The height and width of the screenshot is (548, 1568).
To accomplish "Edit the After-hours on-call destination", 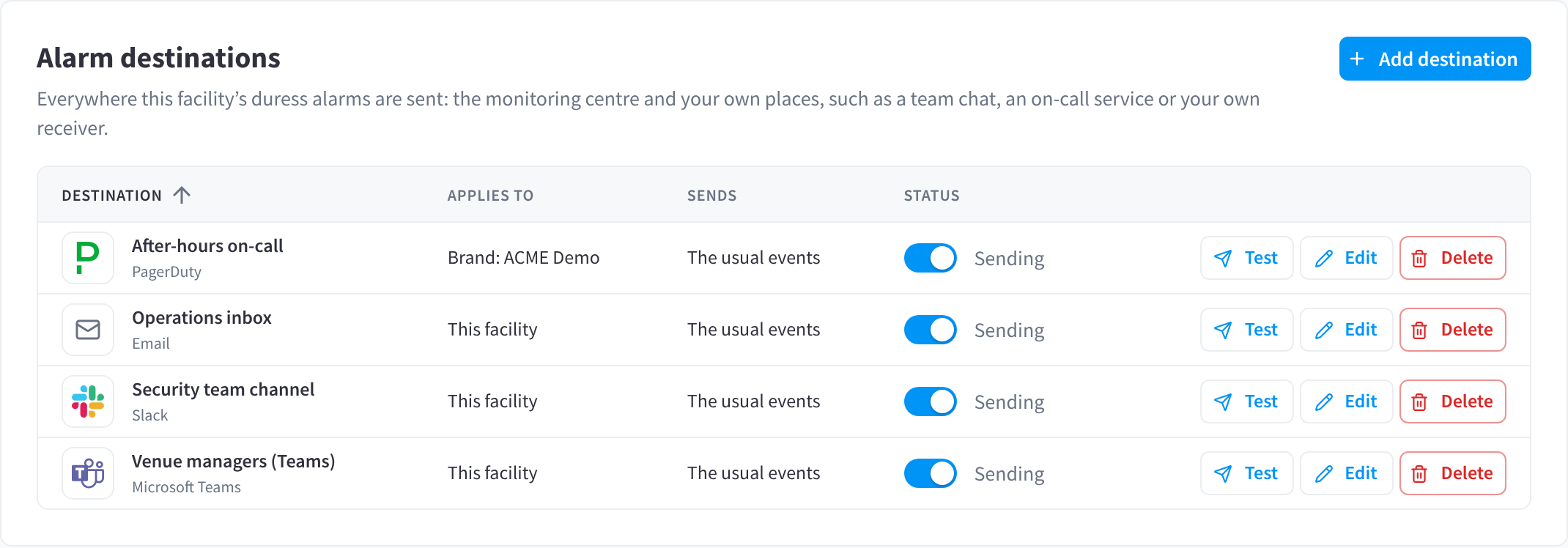I will (1346, 258).
